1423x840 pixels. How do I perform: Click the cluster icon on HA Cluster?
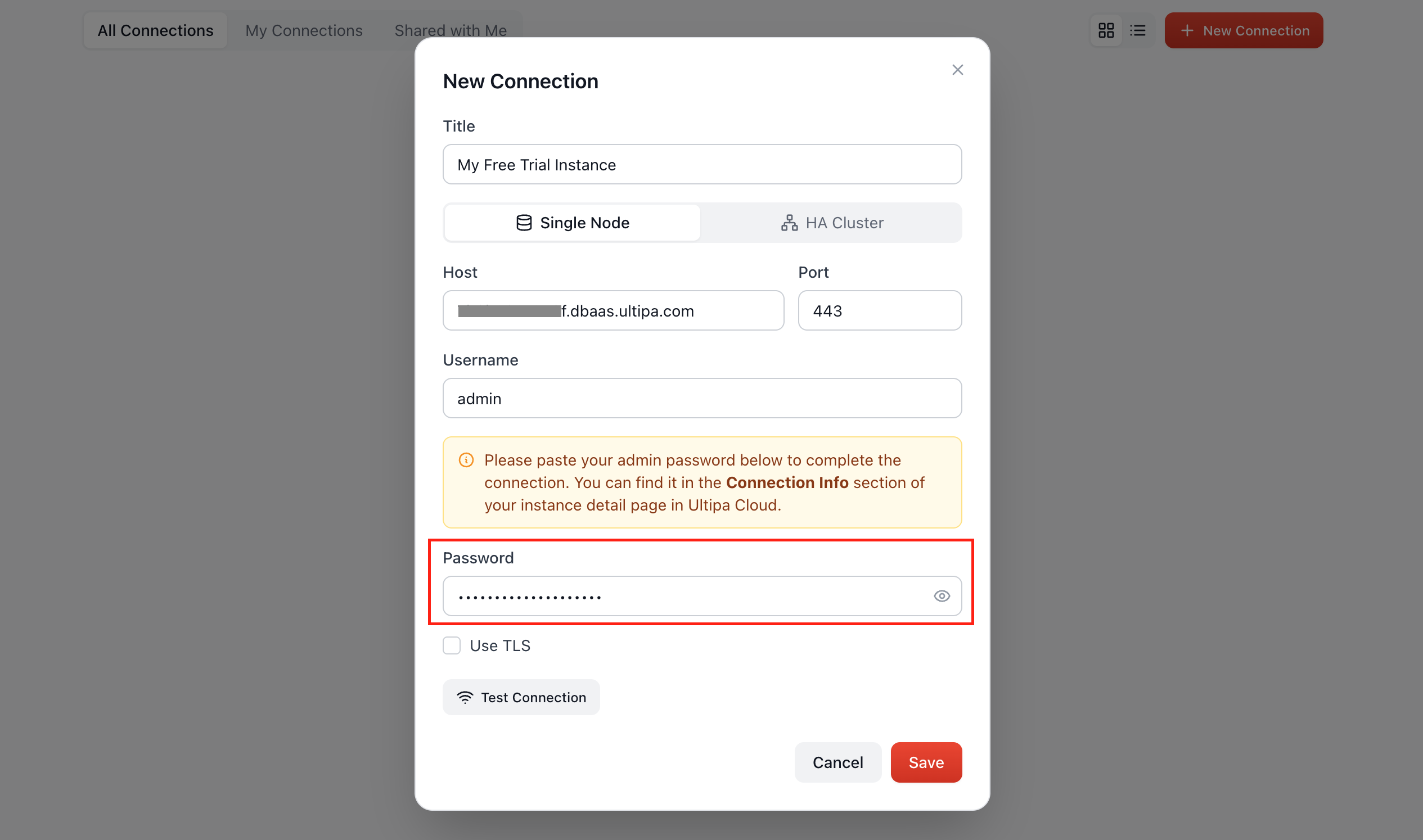tap(789, 223)
